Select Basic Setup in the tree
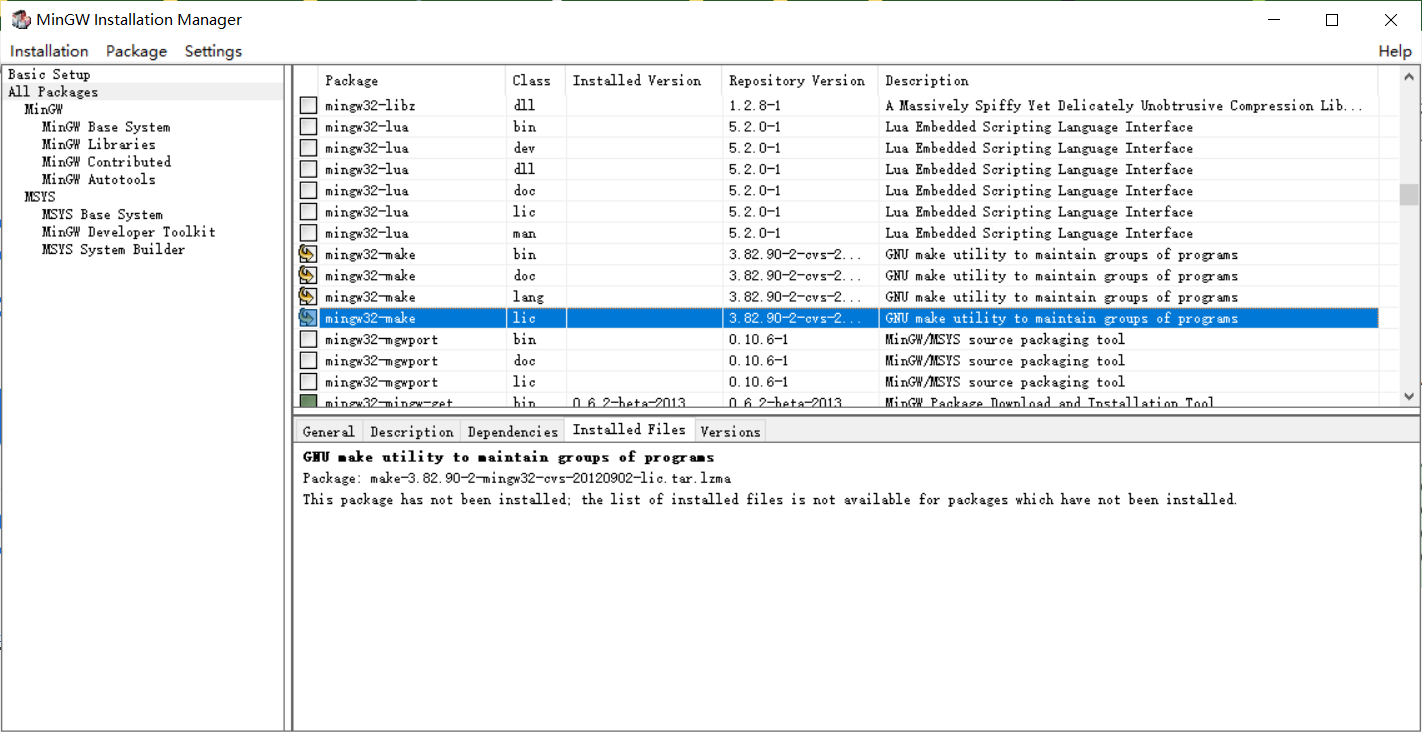This screenshot has height=732, width=1422. click(x=49, y=74)
